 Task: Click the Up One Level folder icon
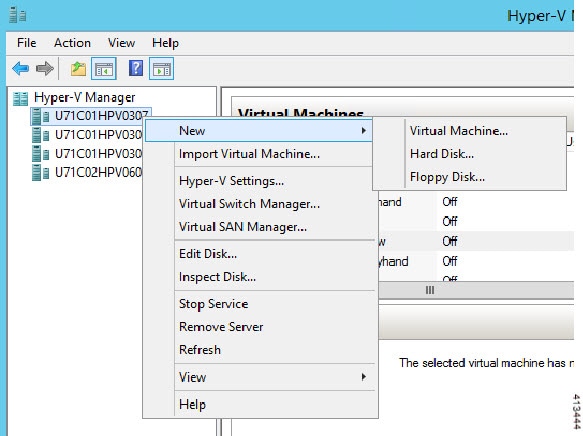click(78, 69)
